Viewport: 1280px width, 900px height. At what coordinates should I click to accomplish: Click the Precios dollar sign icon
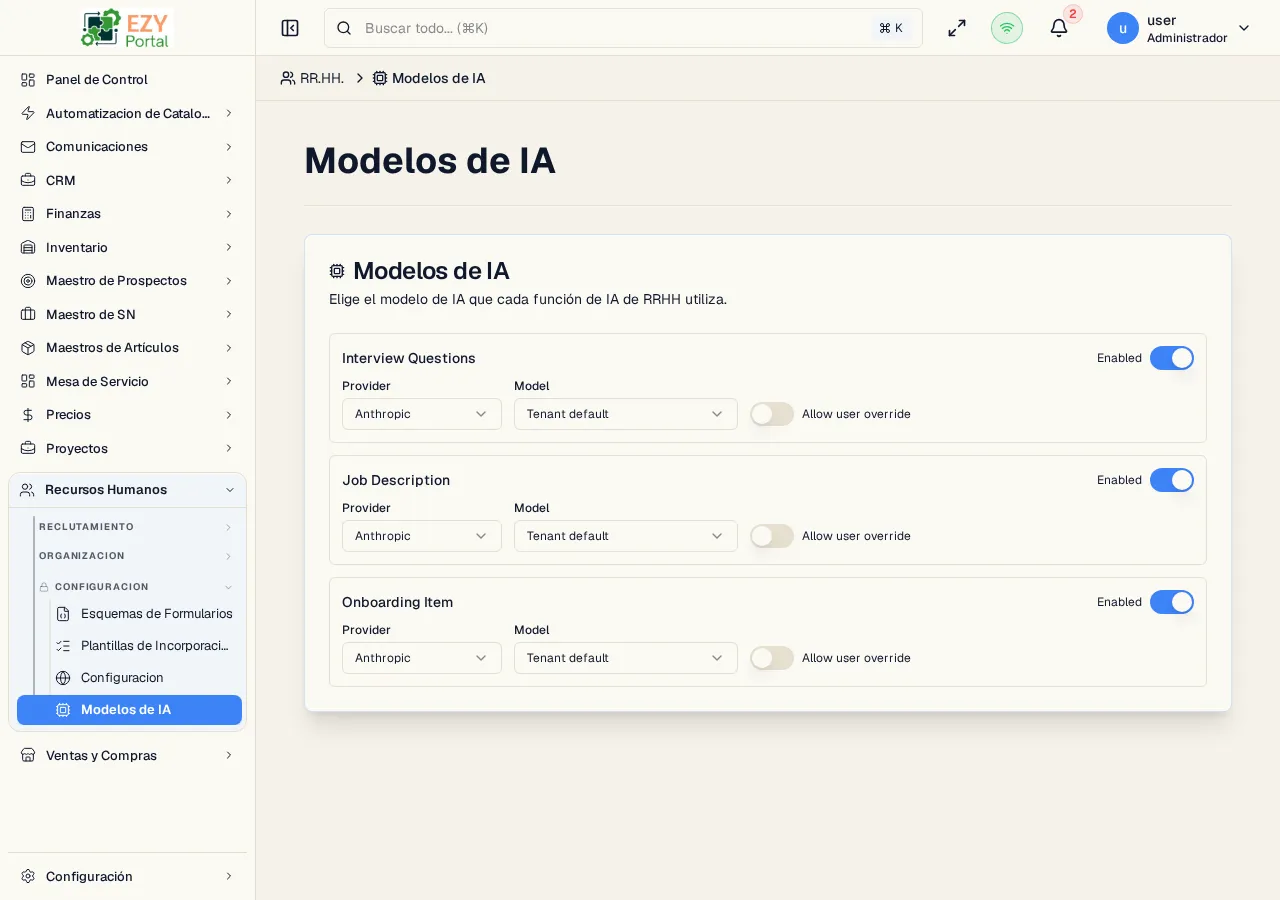point(28,415)
